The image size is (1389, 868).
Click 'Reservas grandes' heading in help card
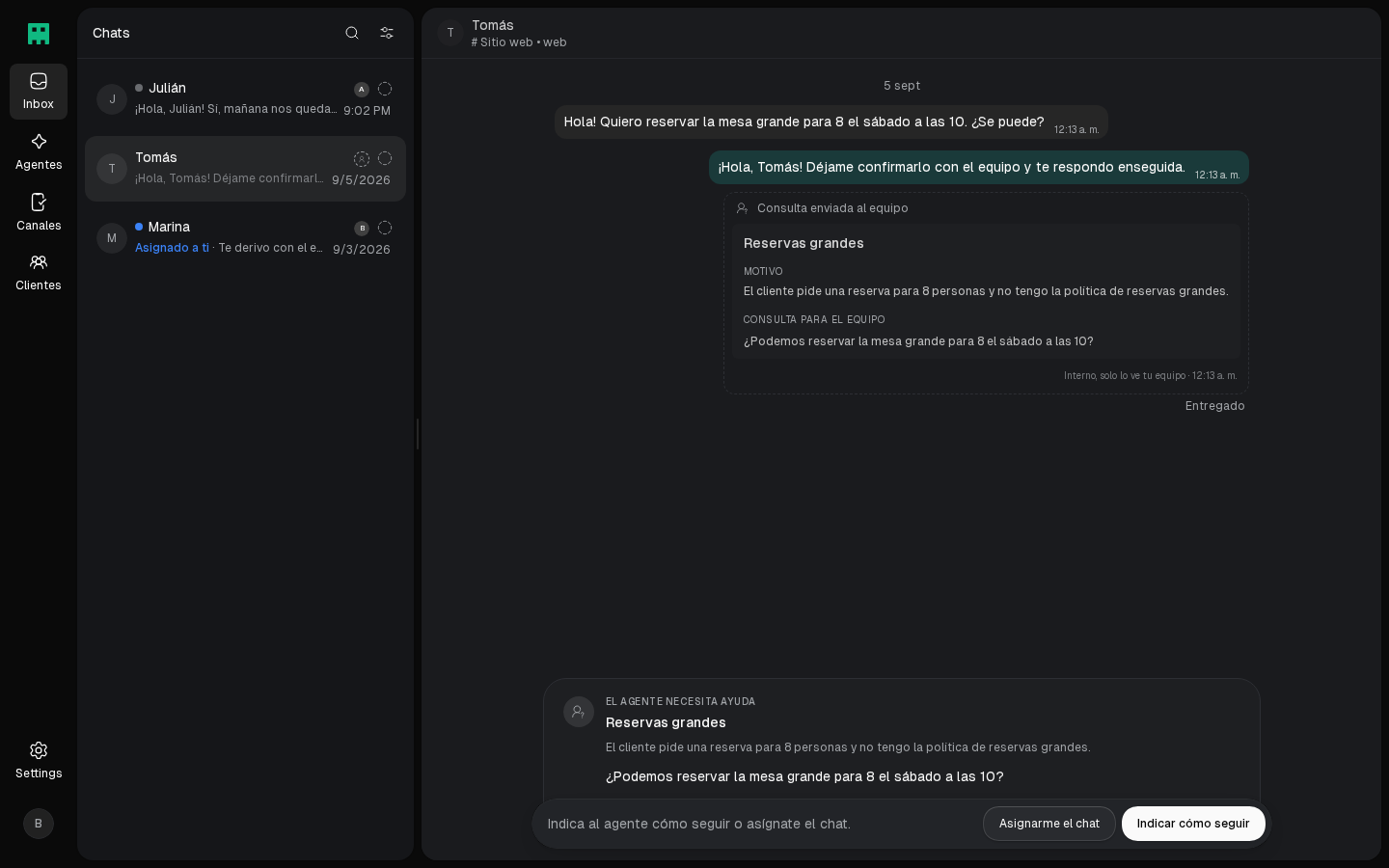click(x=666, y=722)
